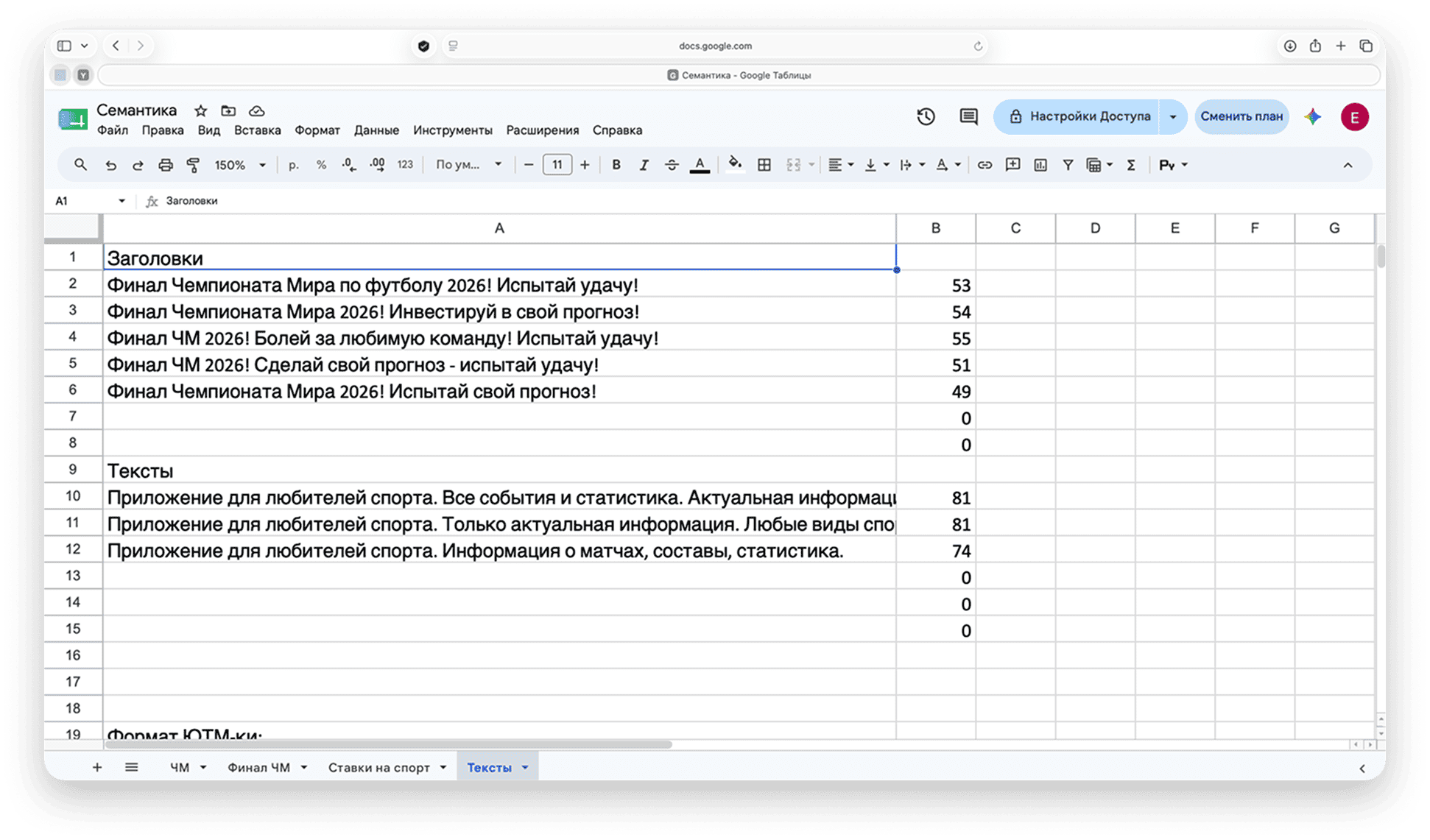This screenshot has height=840, width=1430.
Task: Expand the access settings arrow
Action: click(1173, 116)
